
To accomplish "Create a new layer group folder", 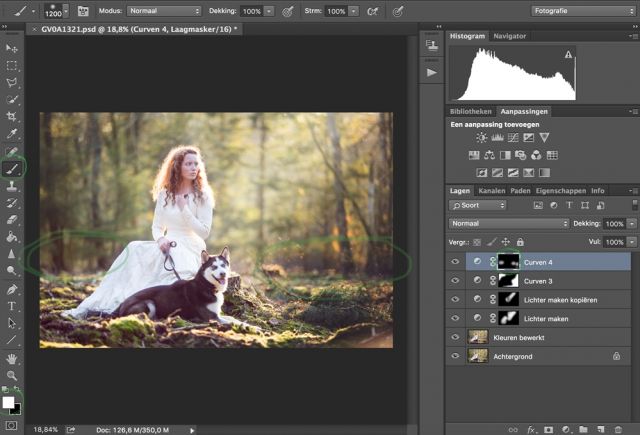I will (x=583, y=429).
